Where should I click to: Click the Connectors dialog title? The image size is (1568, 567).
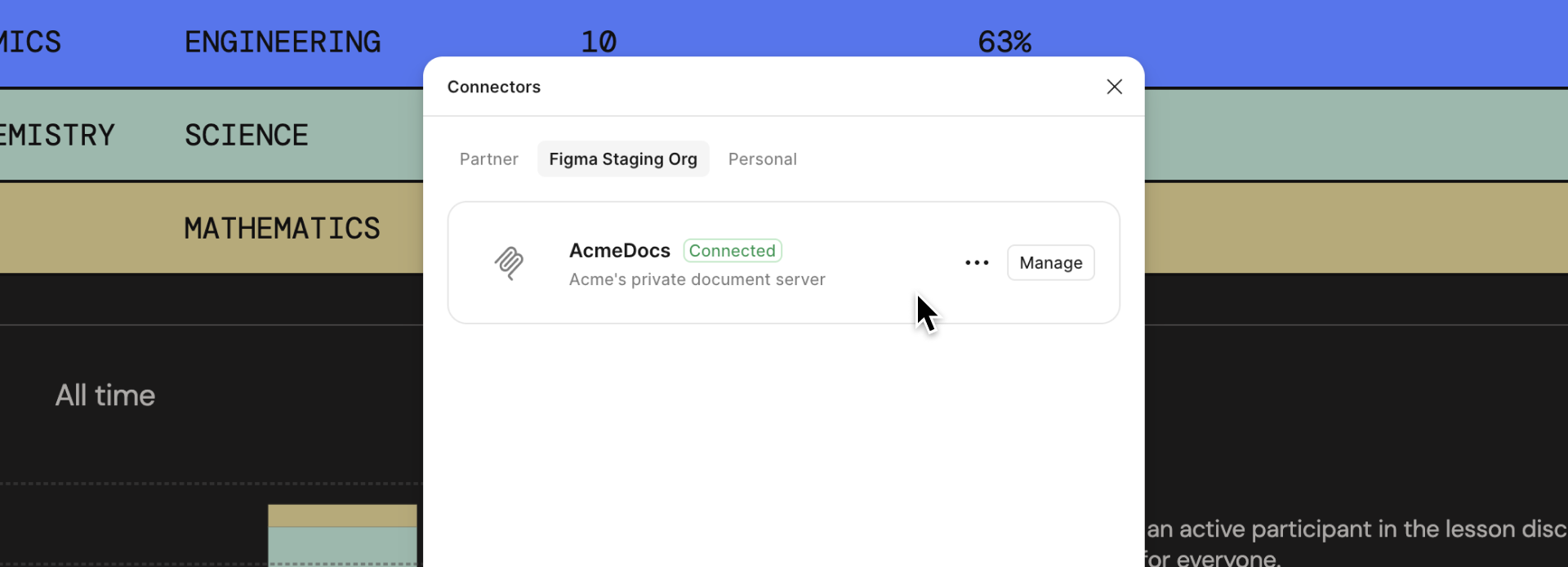coord(493,87)
